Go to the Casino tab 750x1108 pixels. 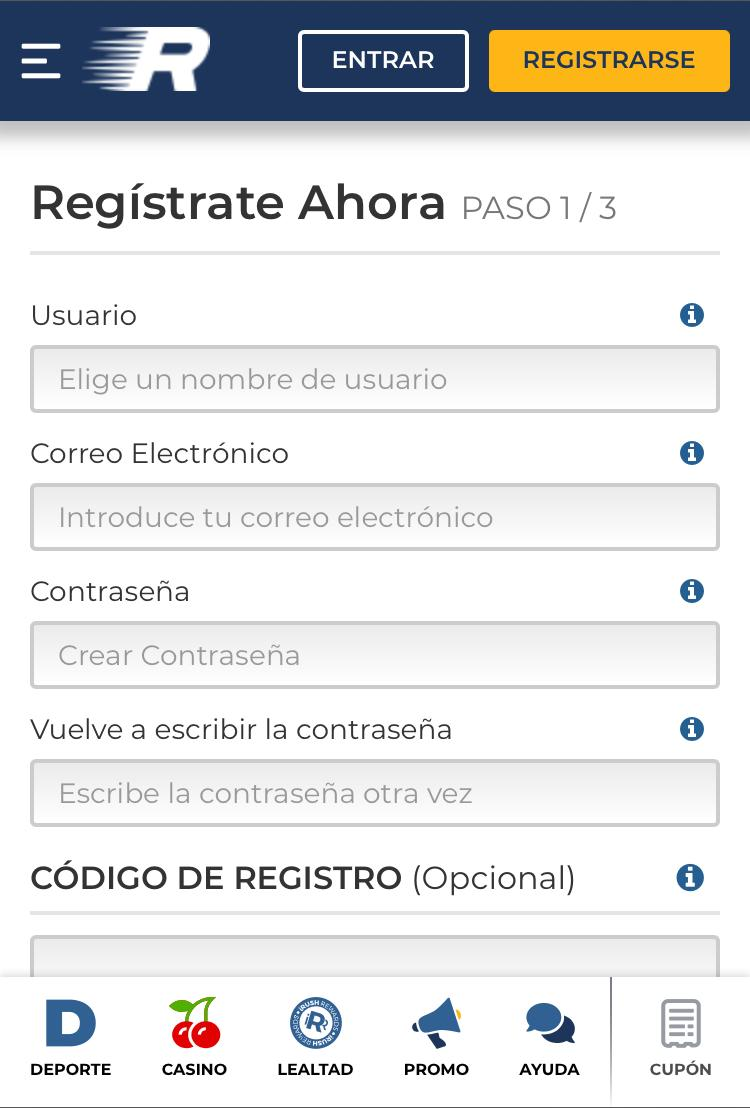click(194, 1038)
